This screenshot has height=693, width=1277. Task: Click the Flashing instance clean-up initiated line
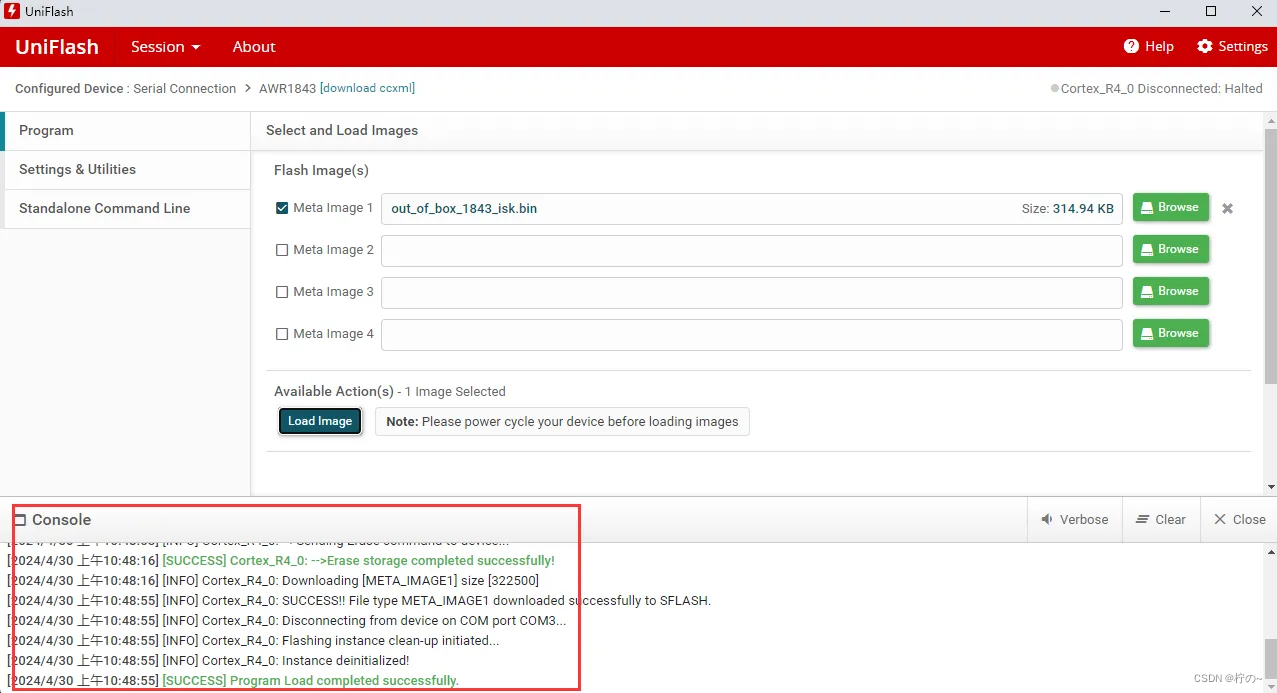(x=253, y=641)
